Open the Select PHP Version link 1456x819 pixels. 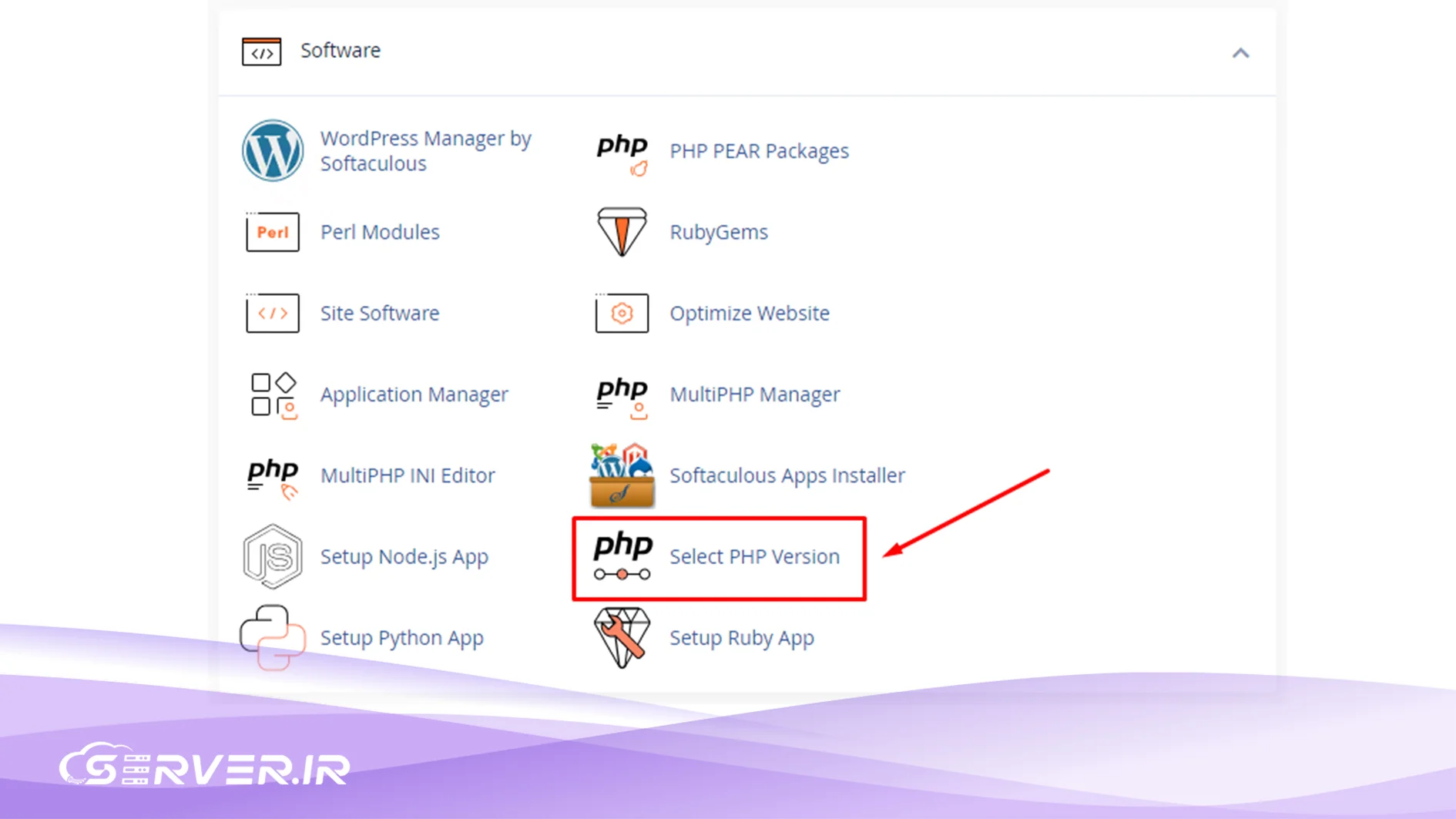755,556
